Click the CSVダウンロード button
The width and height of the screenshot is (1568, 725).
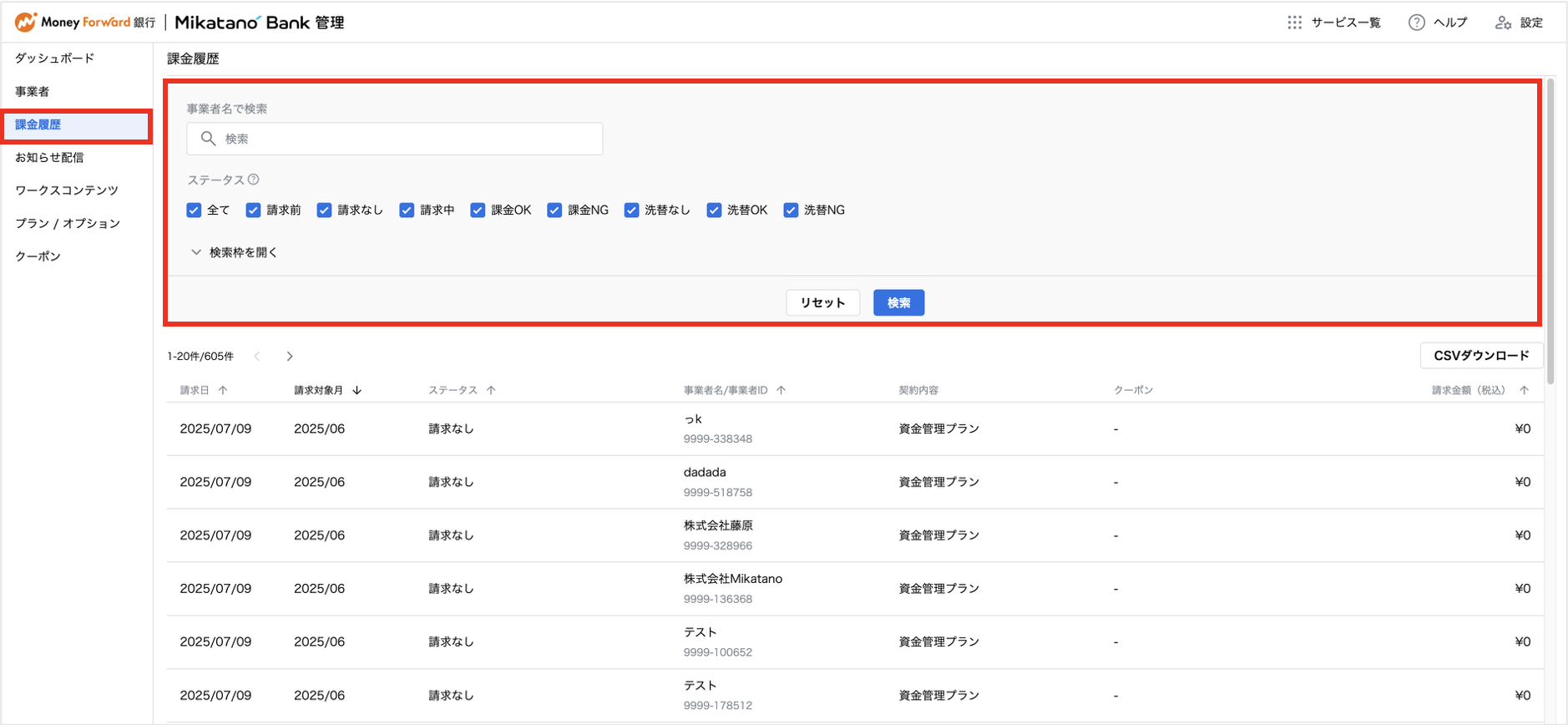(1482, 356)
